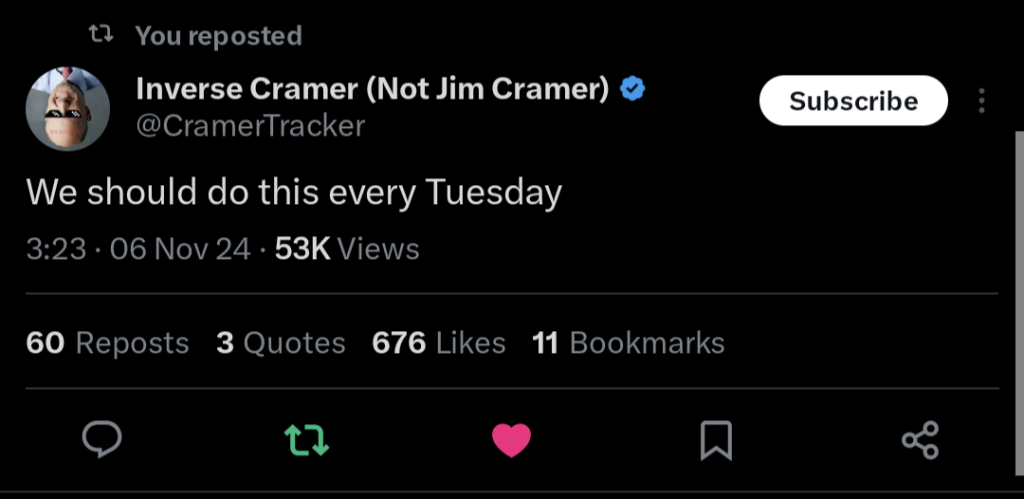Screen dimensions: 1024x499
Task: Open the 11 Bookmarks count
Action: [x=628, y=343]
